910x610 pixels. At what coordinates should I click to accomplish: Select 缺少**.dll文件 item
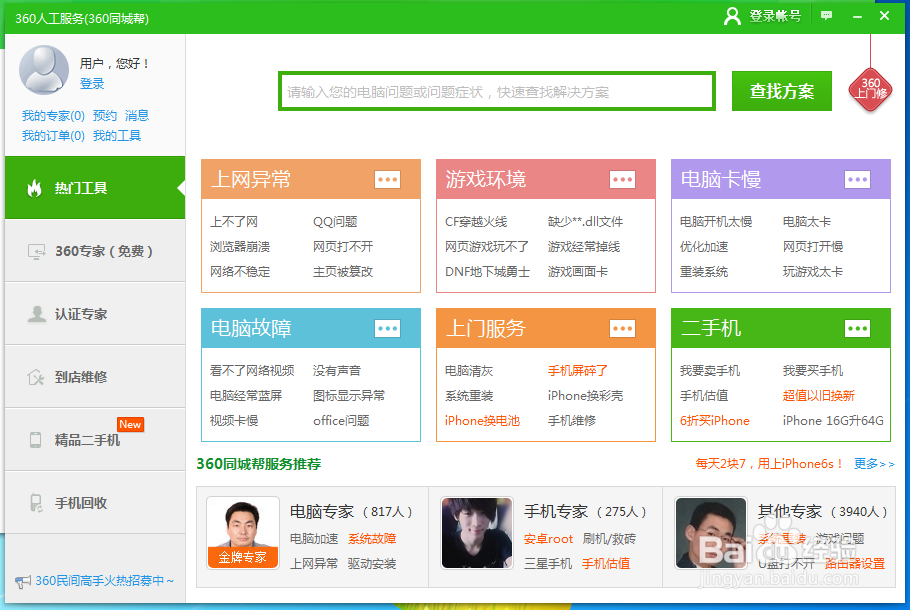585,222
